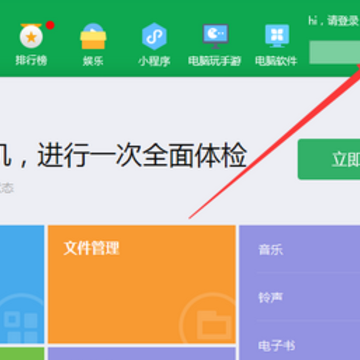360x360 pixels.
Task: Open the purple tile beneath 文件管理
Action: pyautogui.click(x=142, y=354)
